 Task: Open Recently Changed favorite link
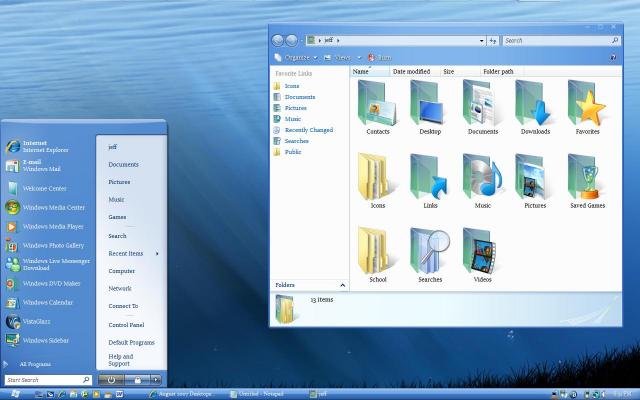pos(304,130)
